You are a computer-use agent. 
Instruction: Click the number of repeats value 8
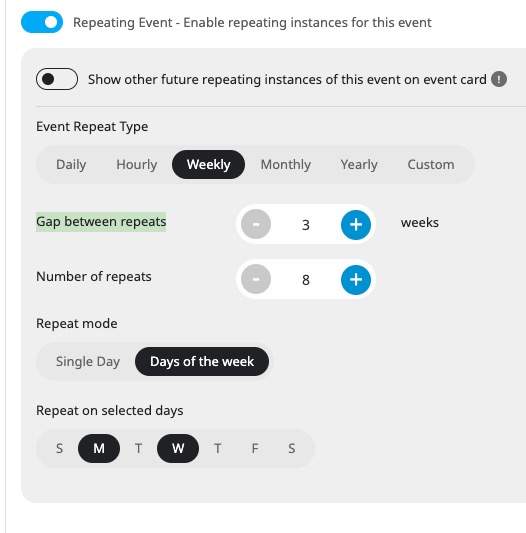coord(306,280)
